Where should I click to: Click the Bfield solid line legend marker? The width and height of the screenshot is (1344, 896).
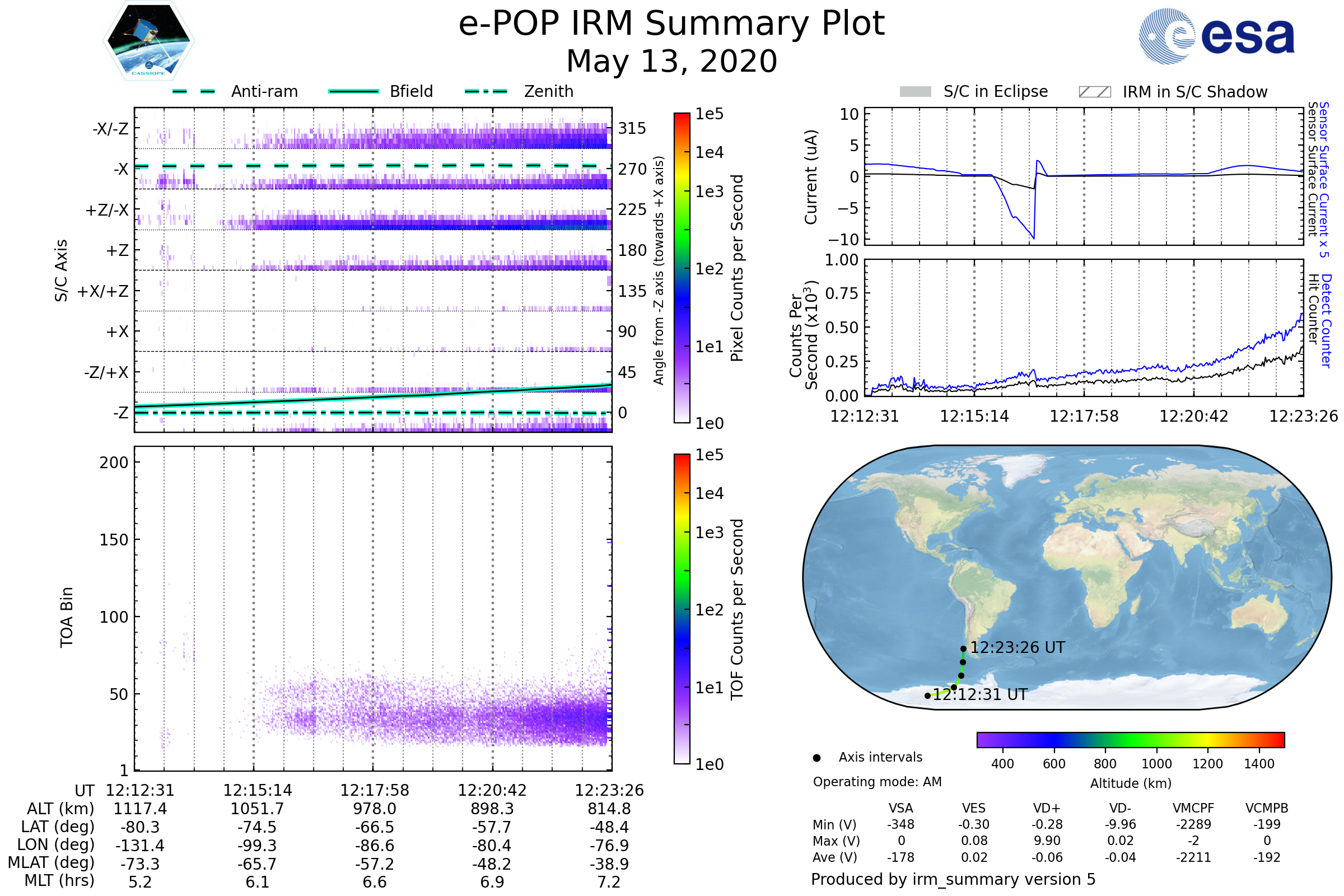point(353,91)
